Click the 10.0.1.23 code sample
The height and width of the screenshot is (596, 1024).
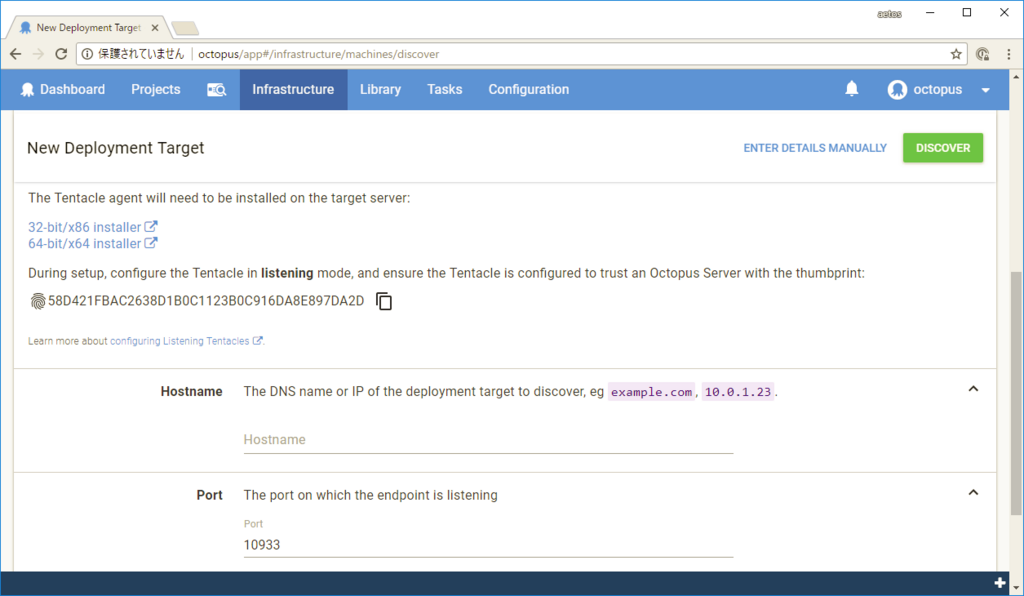(x=738, y=392)
